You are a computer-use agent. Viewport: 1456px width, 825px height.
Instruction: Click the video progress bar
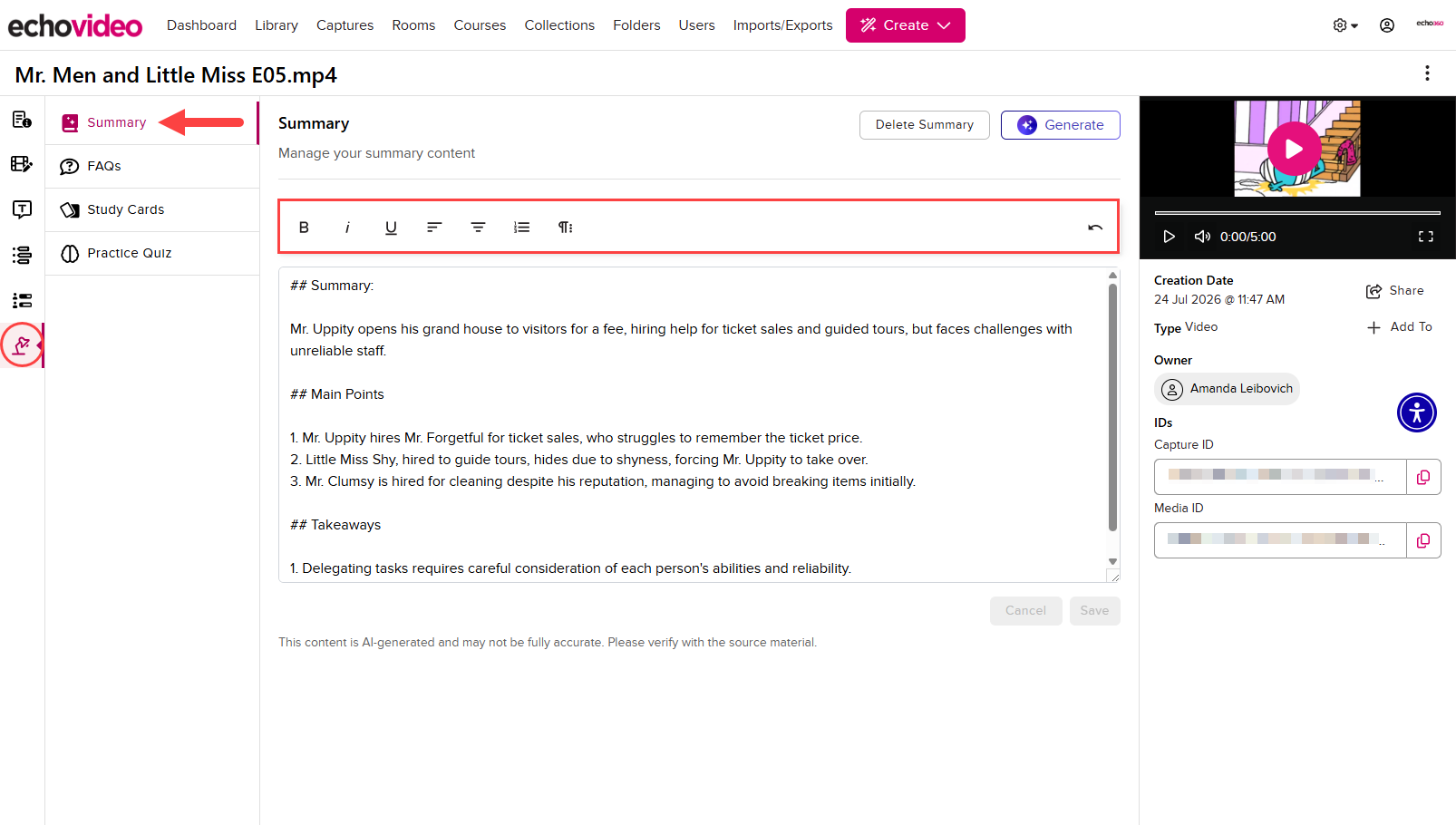1297,213
